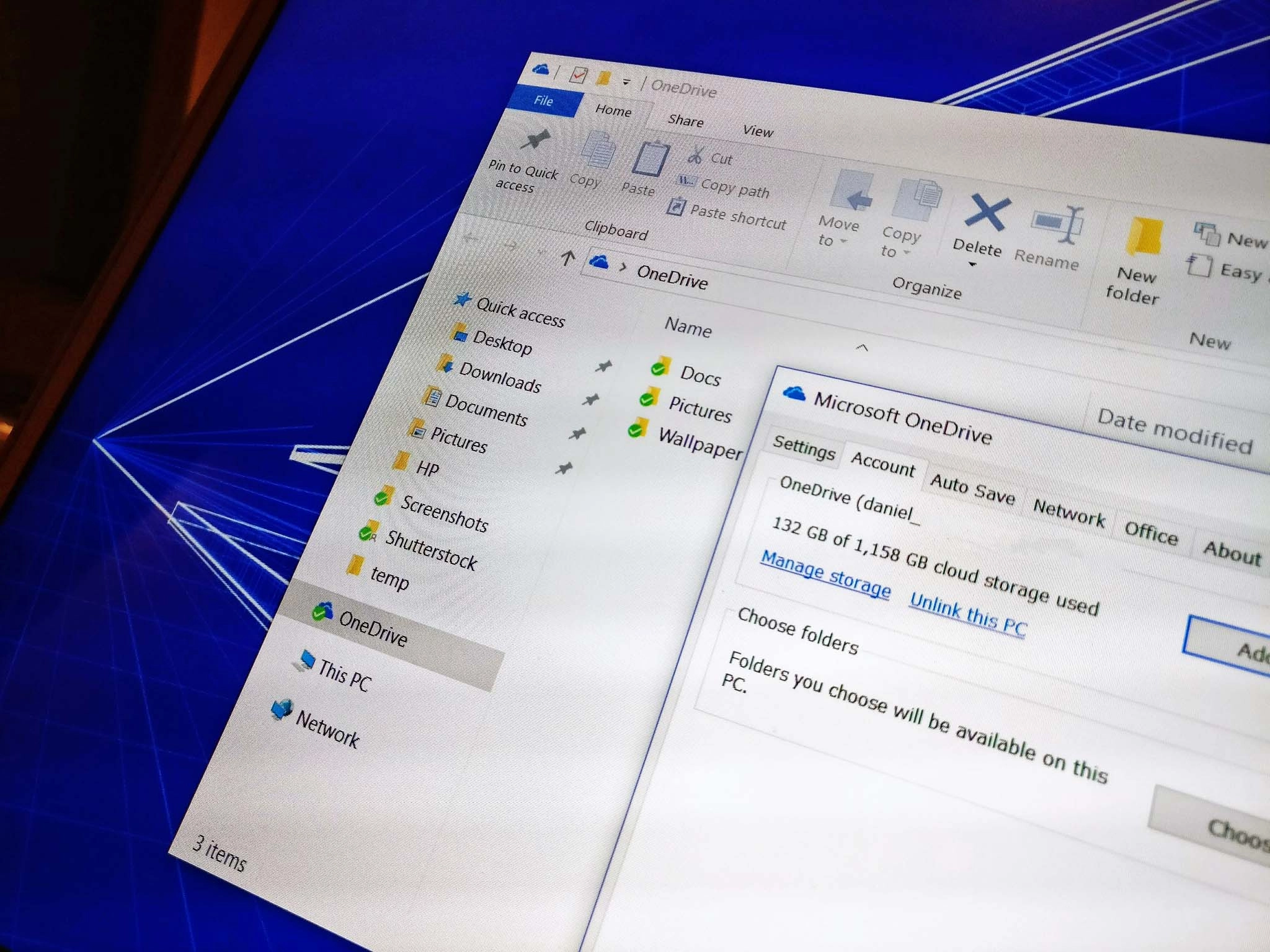The height and width of the screenshot is (952, 1270).
Task: Open the About tab in OneDrive dialog
Action: click(x=1232, y=553)
